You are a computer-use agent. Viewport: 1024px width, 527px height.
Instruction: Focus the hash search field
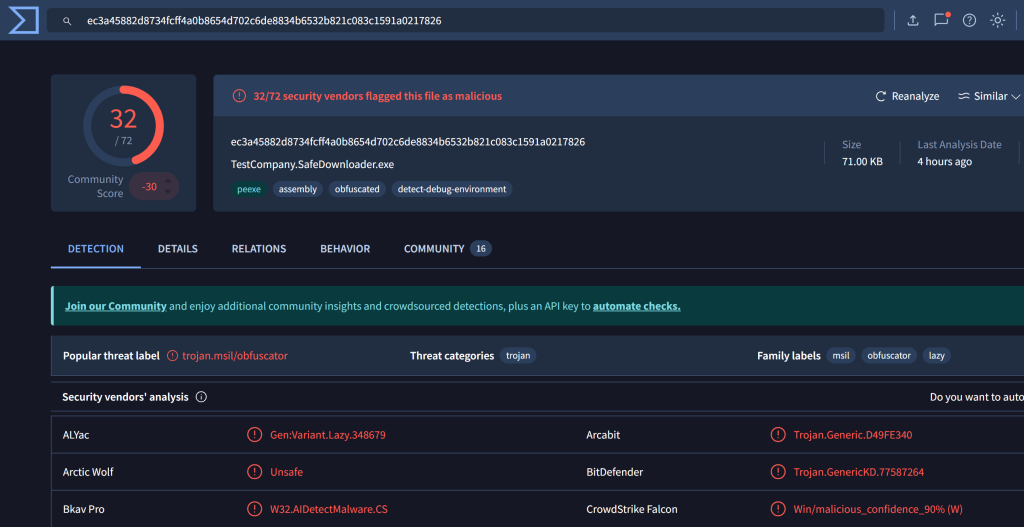(x=465, y=21)
